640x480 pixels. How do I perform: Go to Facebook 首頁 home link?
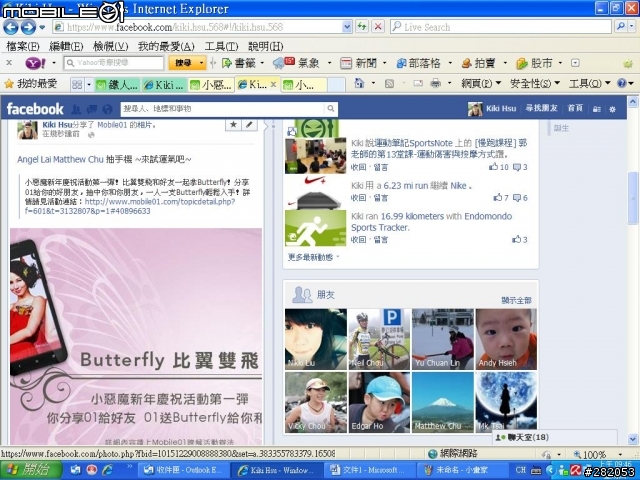[575, 108]
